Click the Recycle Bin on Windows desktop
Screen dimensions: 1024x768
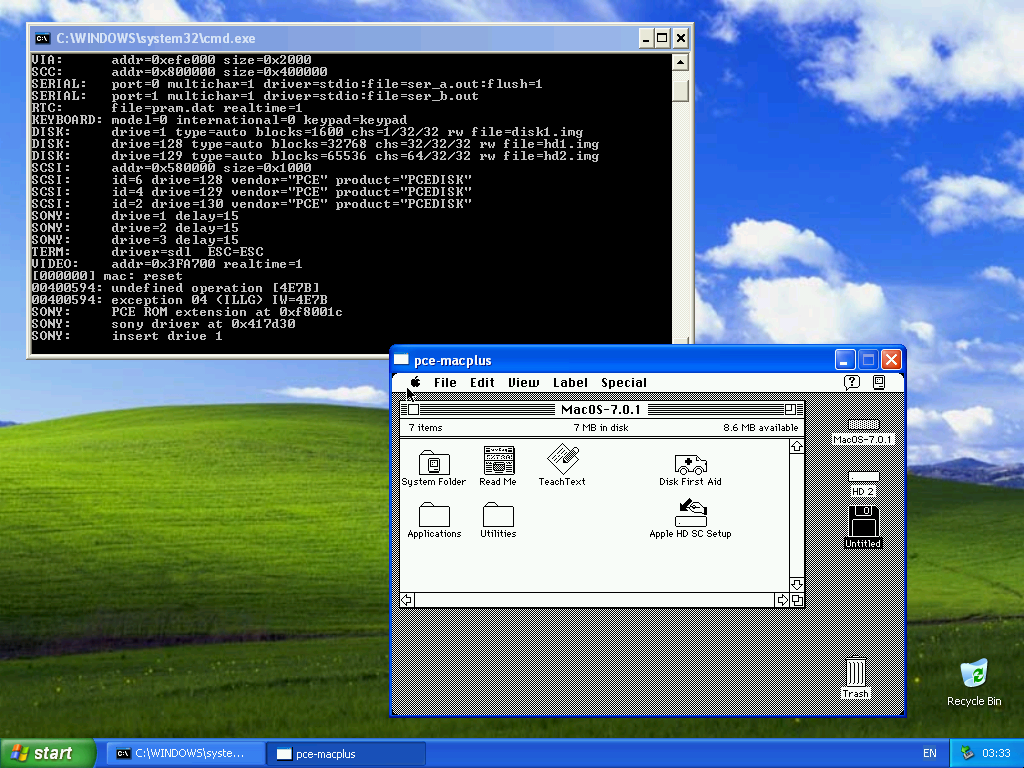(x=974, y=675)
